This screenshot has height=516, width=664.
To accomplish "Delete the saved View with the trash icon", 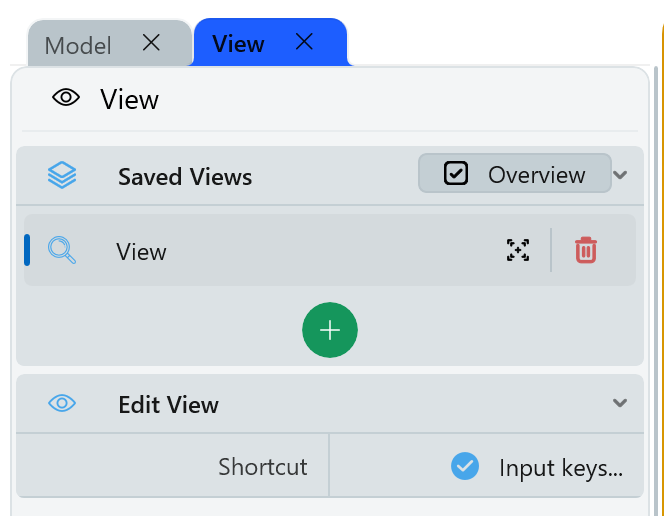I will (x=586, y=251).
